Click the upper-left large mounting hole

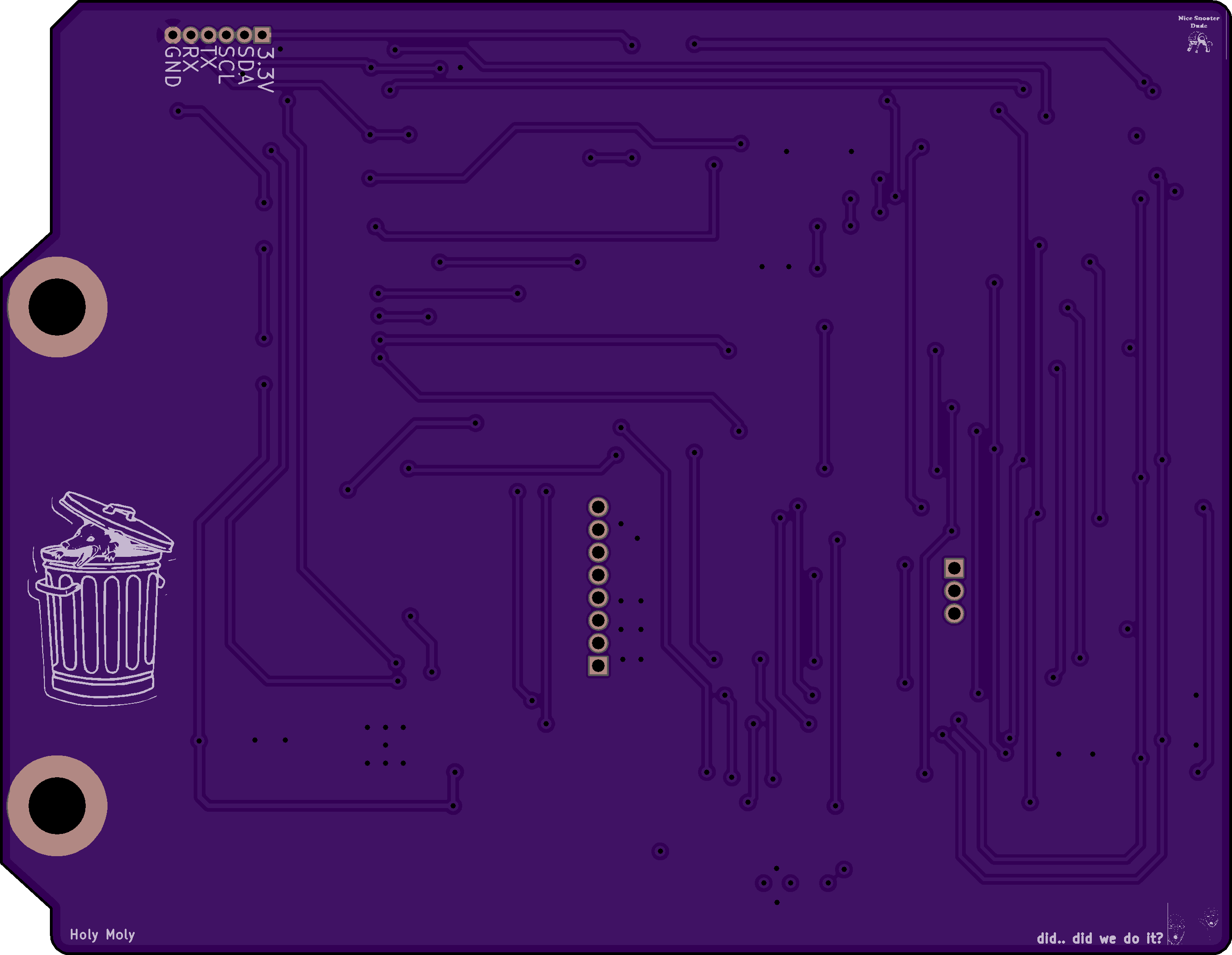tap(57, 307)
